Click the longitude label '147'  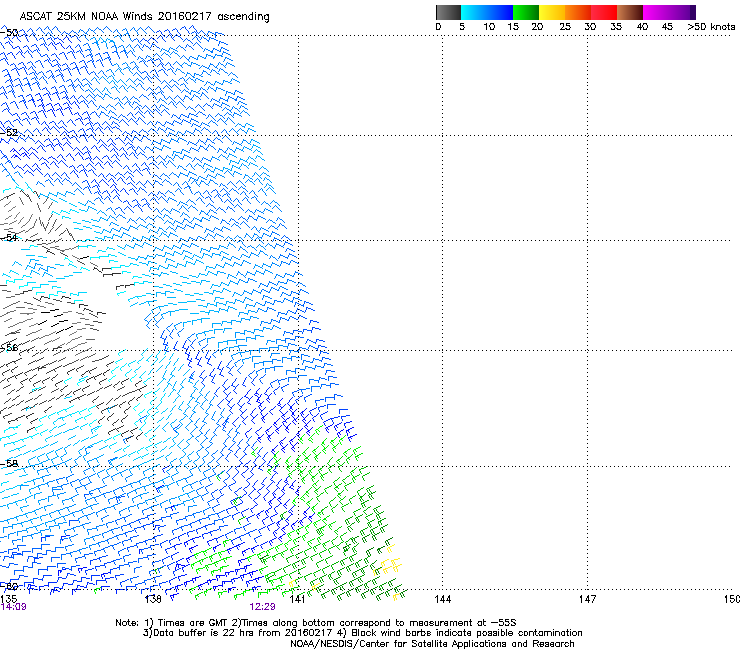click(587, 599)
